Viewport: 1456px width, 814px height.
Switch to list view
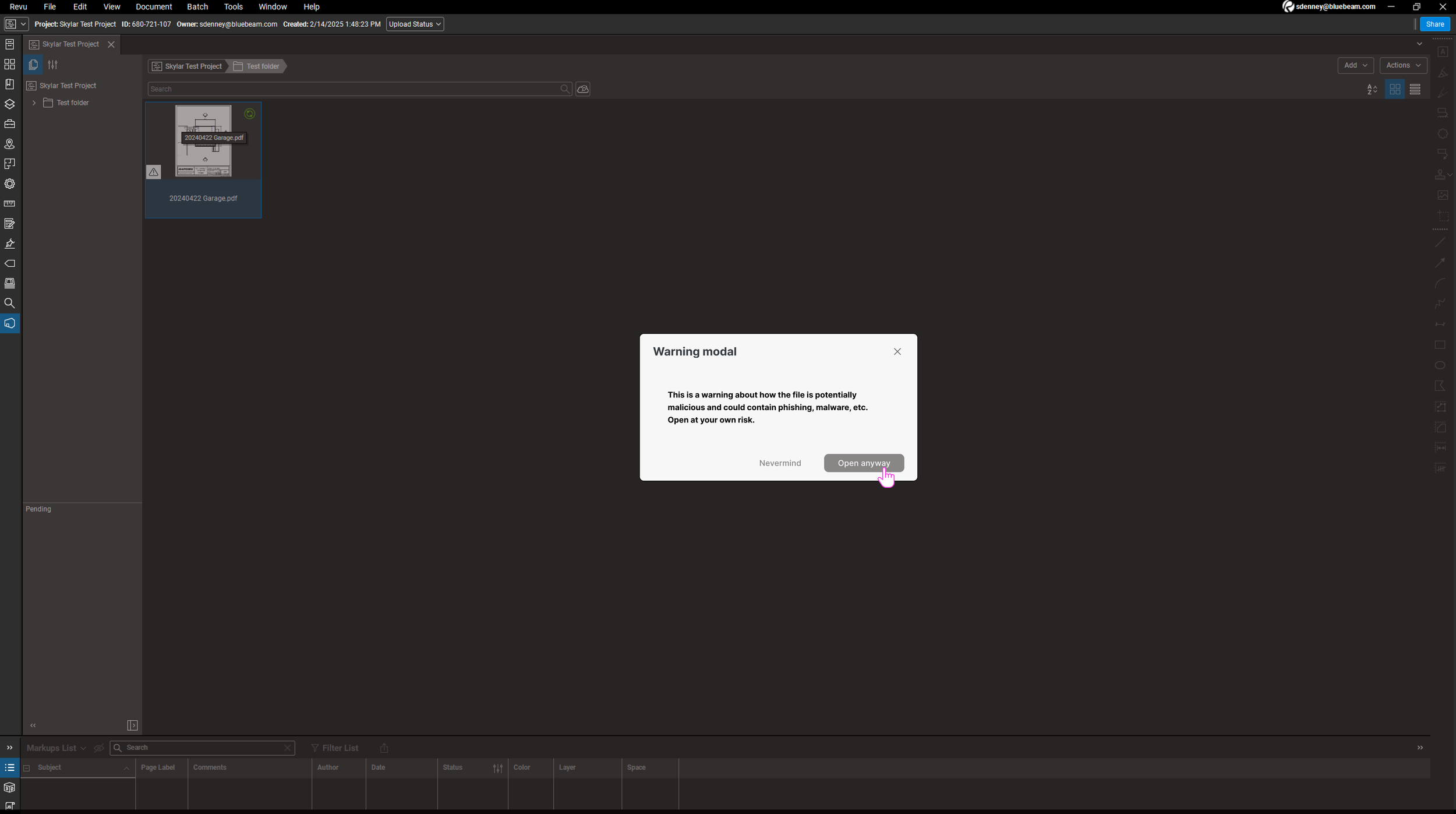[x=1415, y=89]
